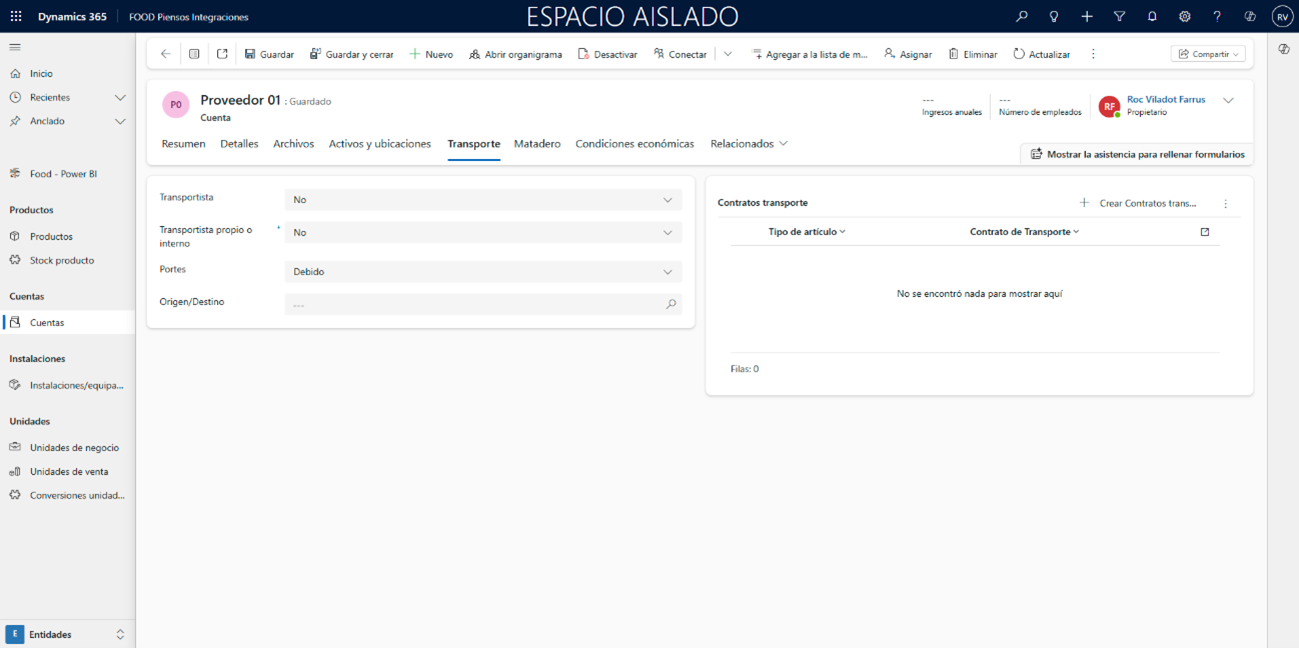Click the Dynamics 365 app launcher waffle icon
Image resolution: width=1299 pixels, height=648 pixels.
tap(16, 17)
